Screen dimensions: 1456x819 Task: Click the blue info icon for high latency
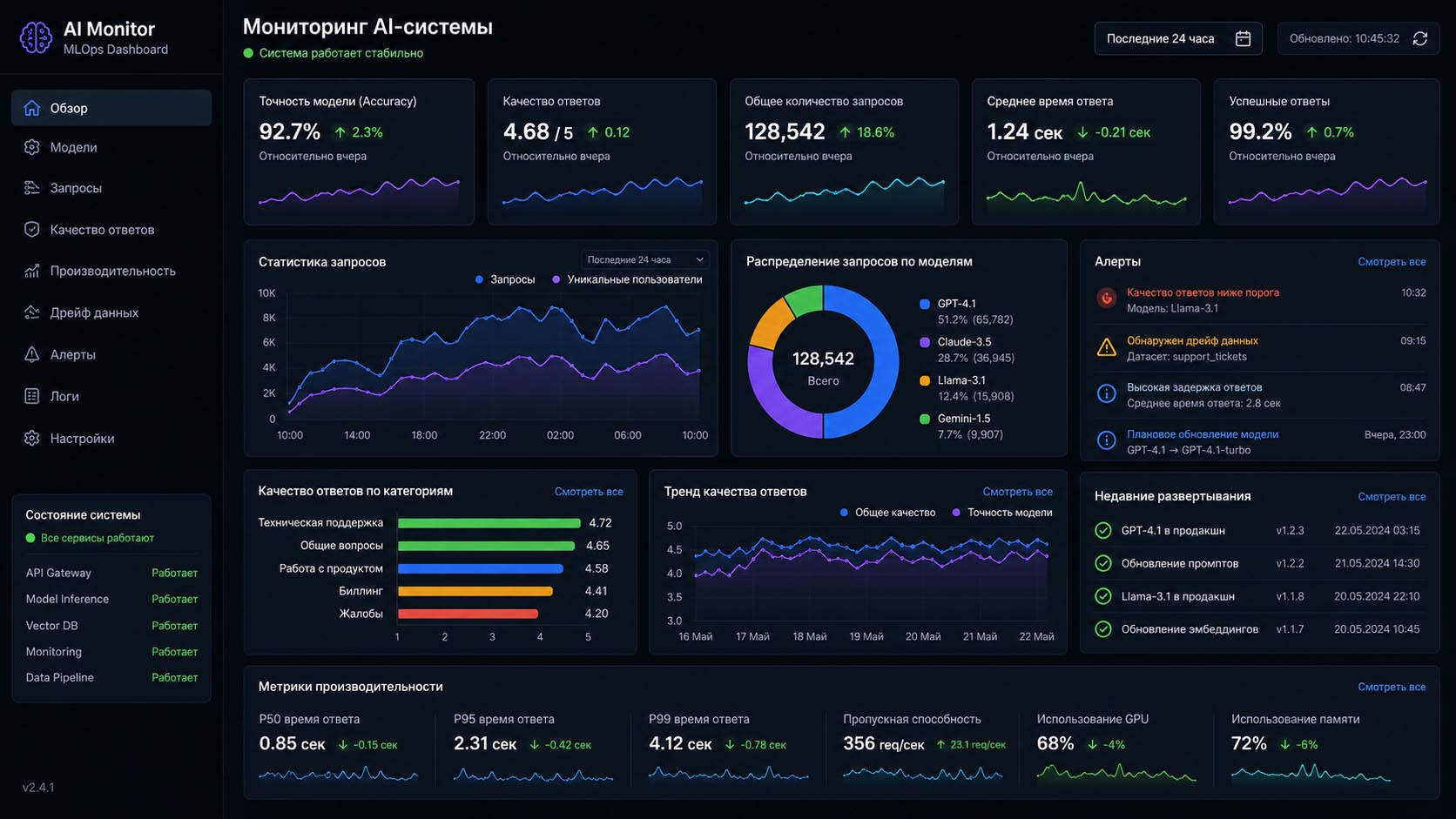coord(1106,393)
